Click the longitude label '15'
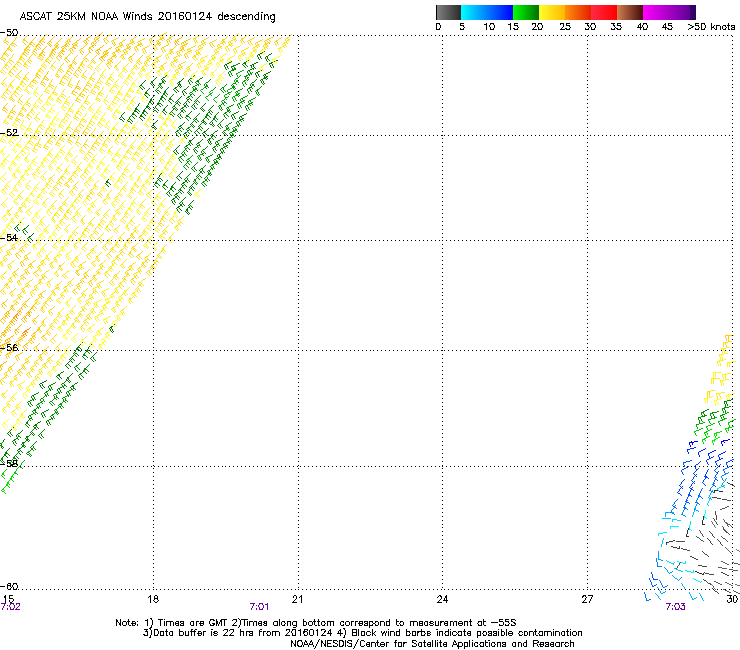This screenshot has width=740, height=650. pos(8,599)
